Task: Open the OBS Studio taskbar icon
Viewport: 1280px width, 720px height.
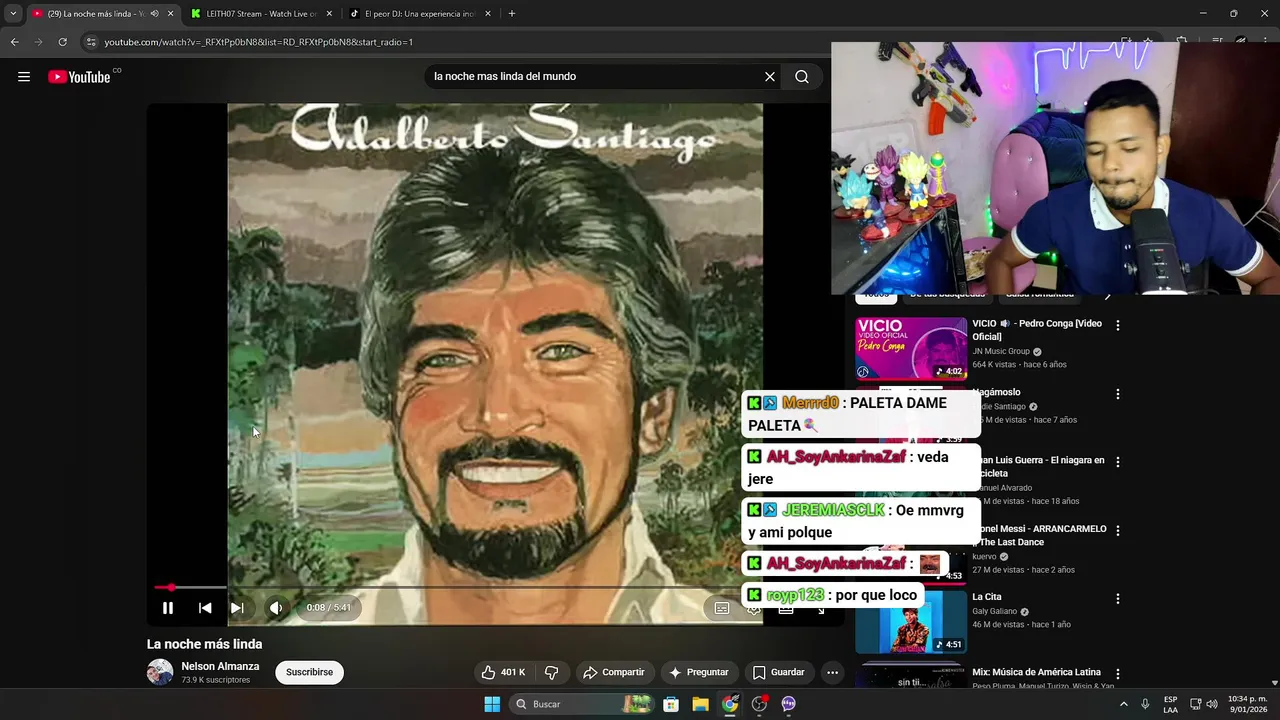Action: coord(759,704)
